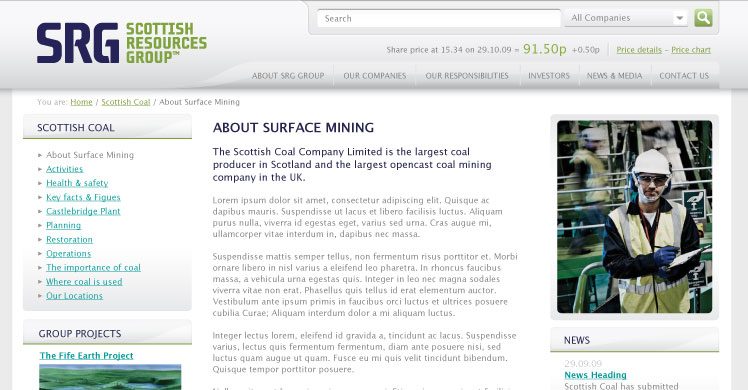748x390 pixels.
Task: Go to Scottish Coal in the breadcrumb
Action: pos(125,102)
